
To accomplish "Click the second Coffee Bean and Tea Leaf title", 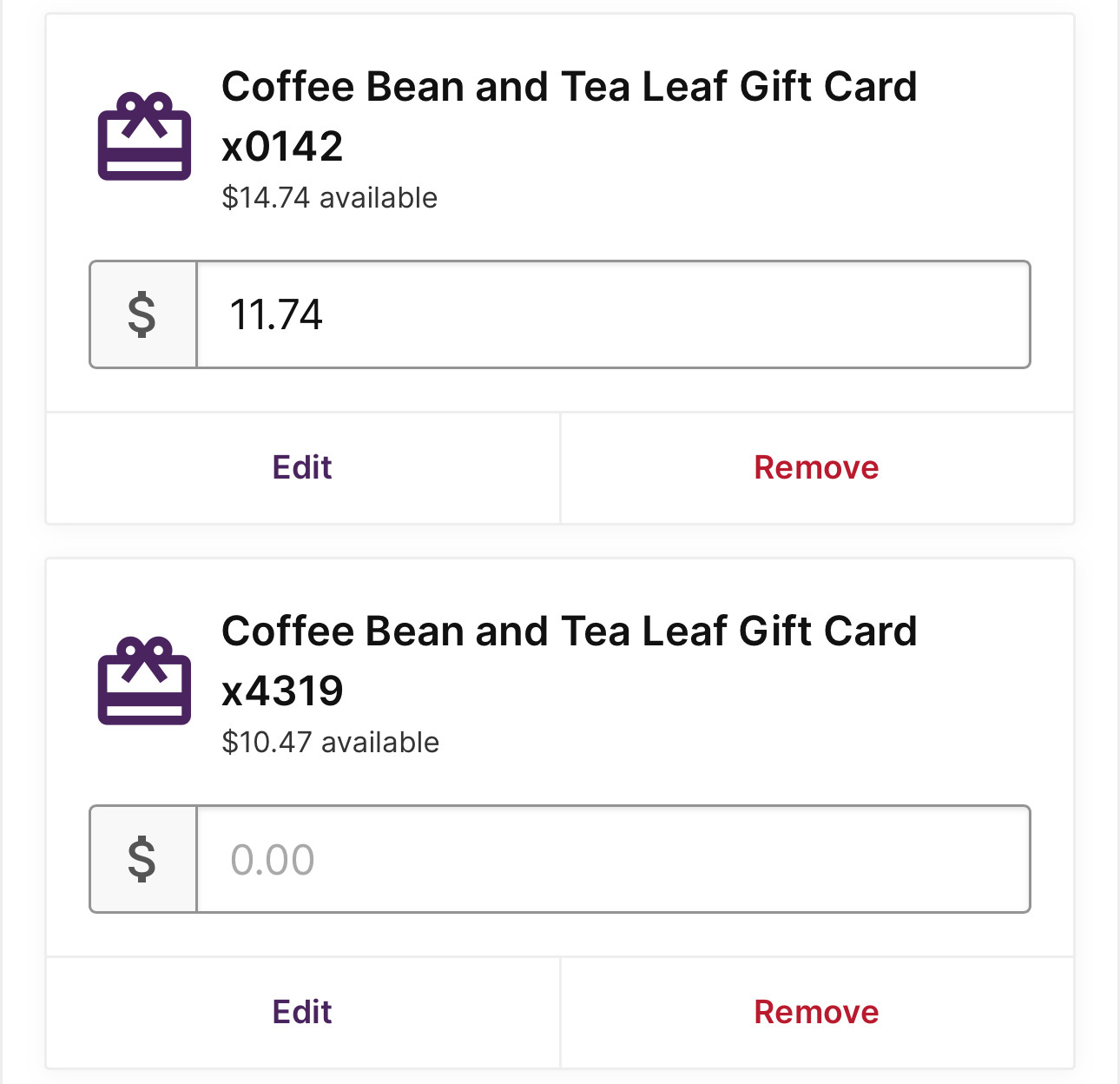I will coord(569,631).
